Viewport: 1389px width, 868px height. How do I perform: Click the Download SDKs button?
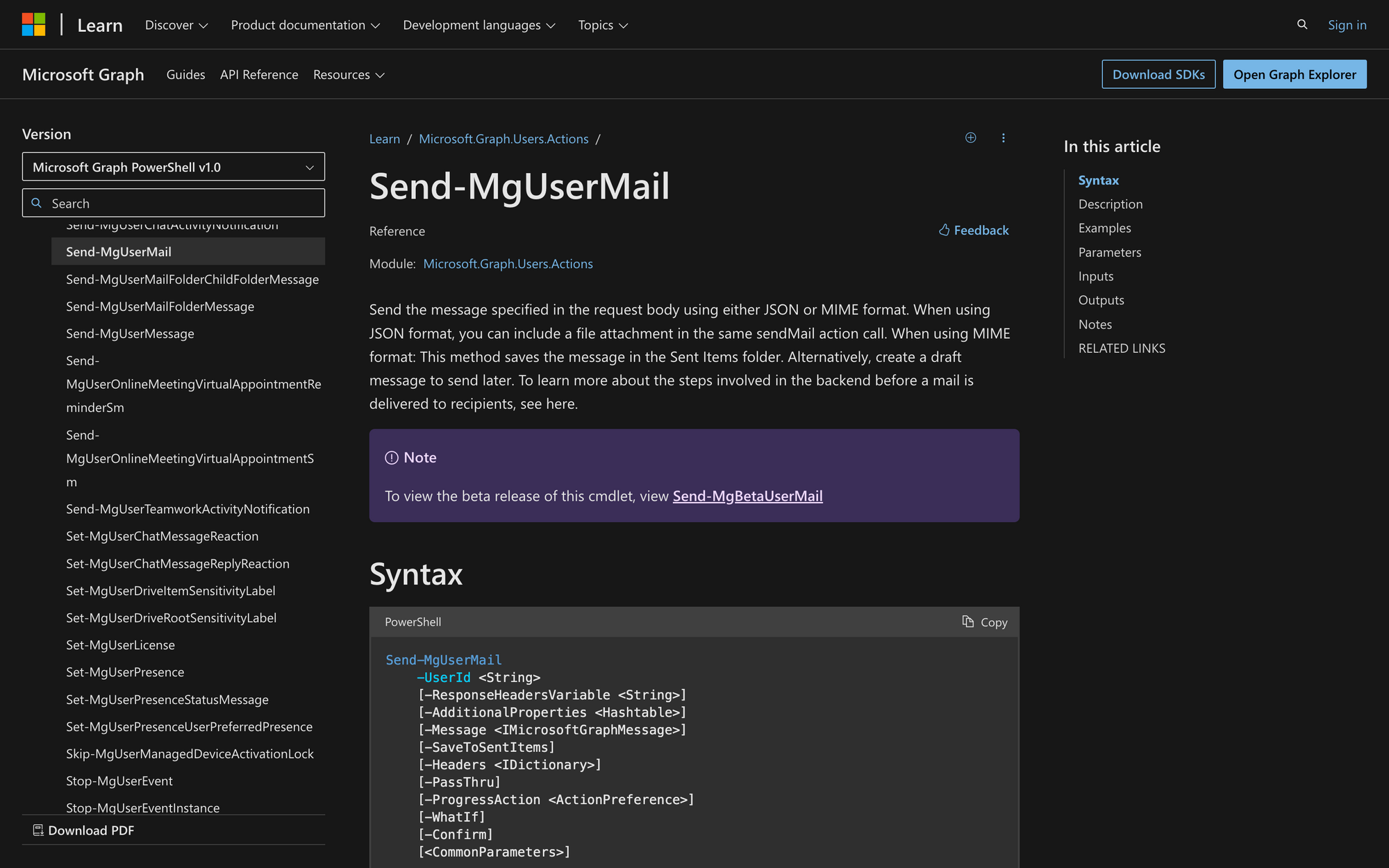(1158, 73)
